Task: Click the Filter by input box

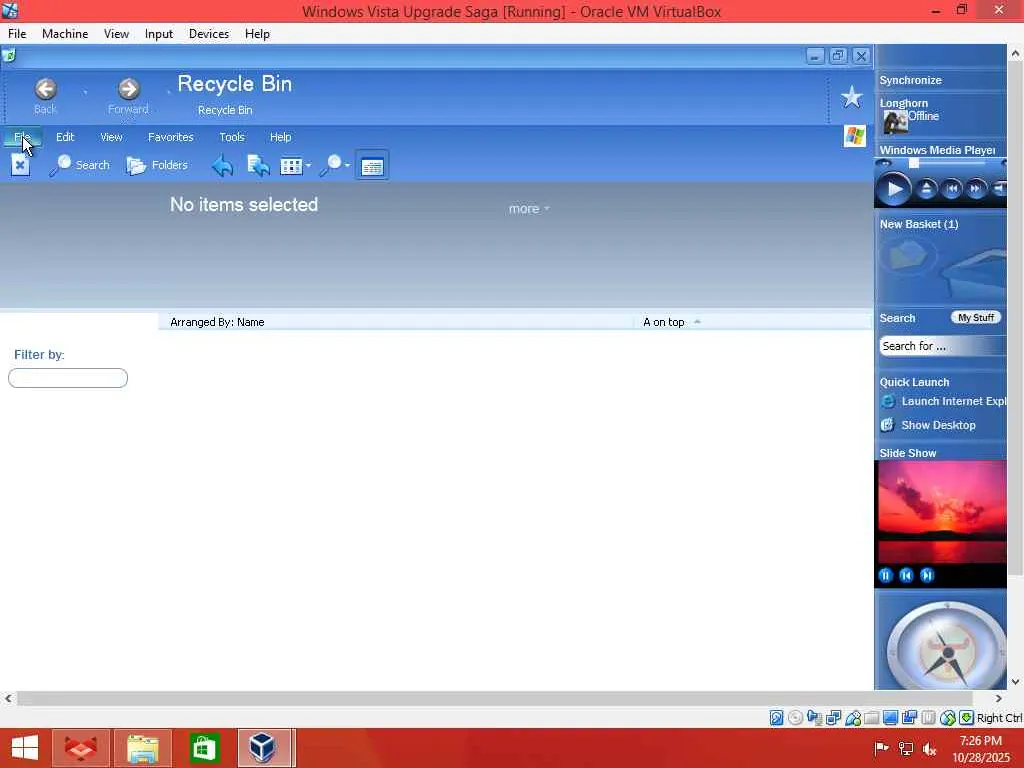Action: point(68,378)
